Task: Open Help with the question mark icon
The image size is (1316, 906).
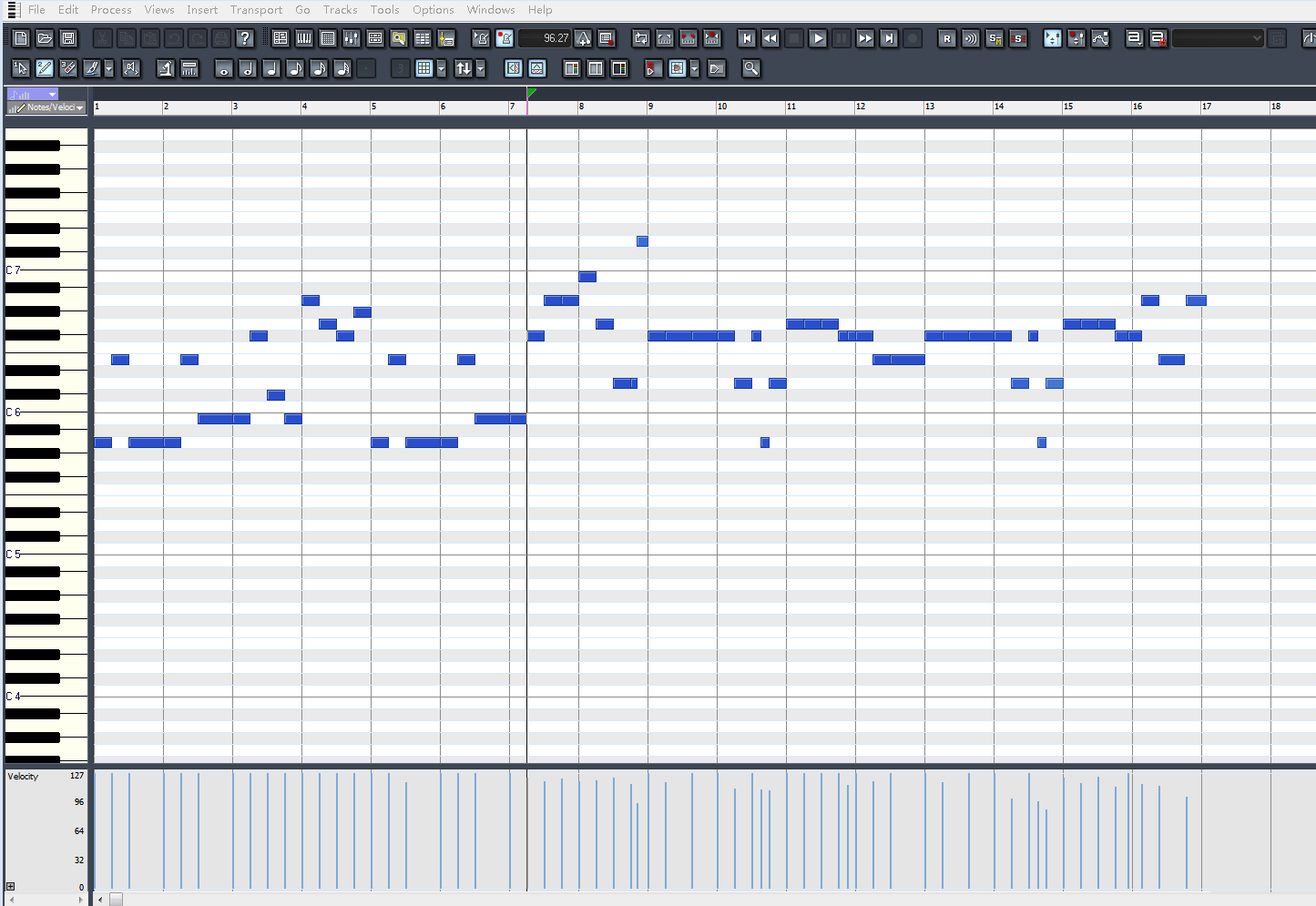Action: 245,38
